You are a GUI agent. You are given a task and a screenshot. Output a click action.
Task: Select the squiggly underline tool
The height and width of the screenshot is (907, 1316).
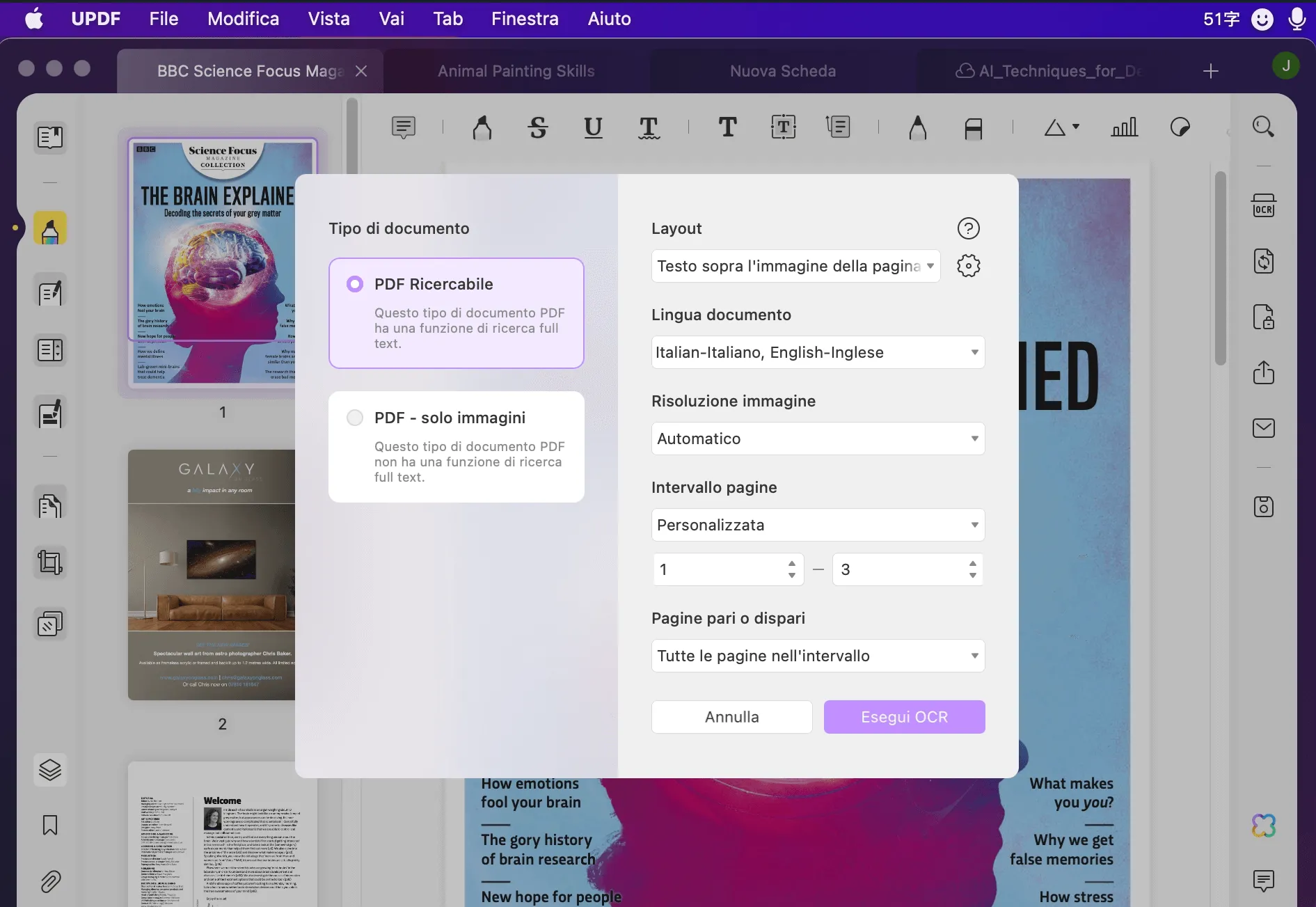pyautogui.click(x=649, y=127)
